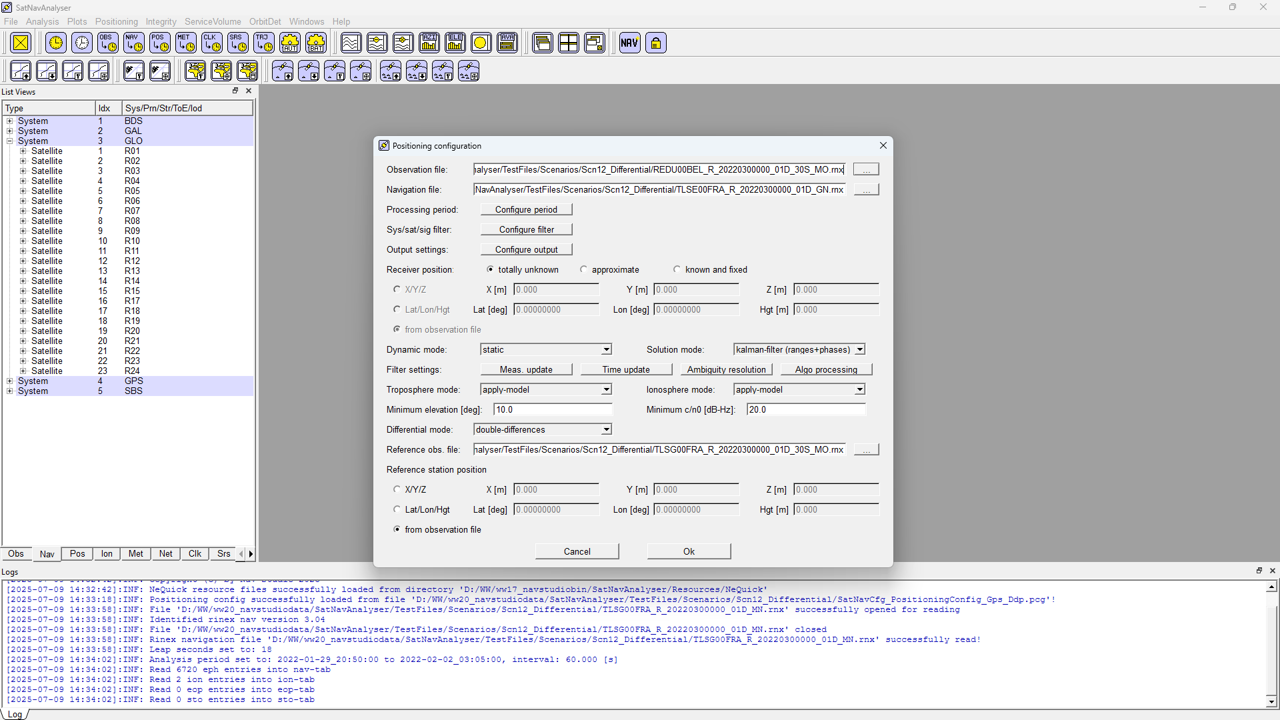Click the NAV clock toolbar icon
This screenshot has height=720, width=1280.
(x=133, y=43)
